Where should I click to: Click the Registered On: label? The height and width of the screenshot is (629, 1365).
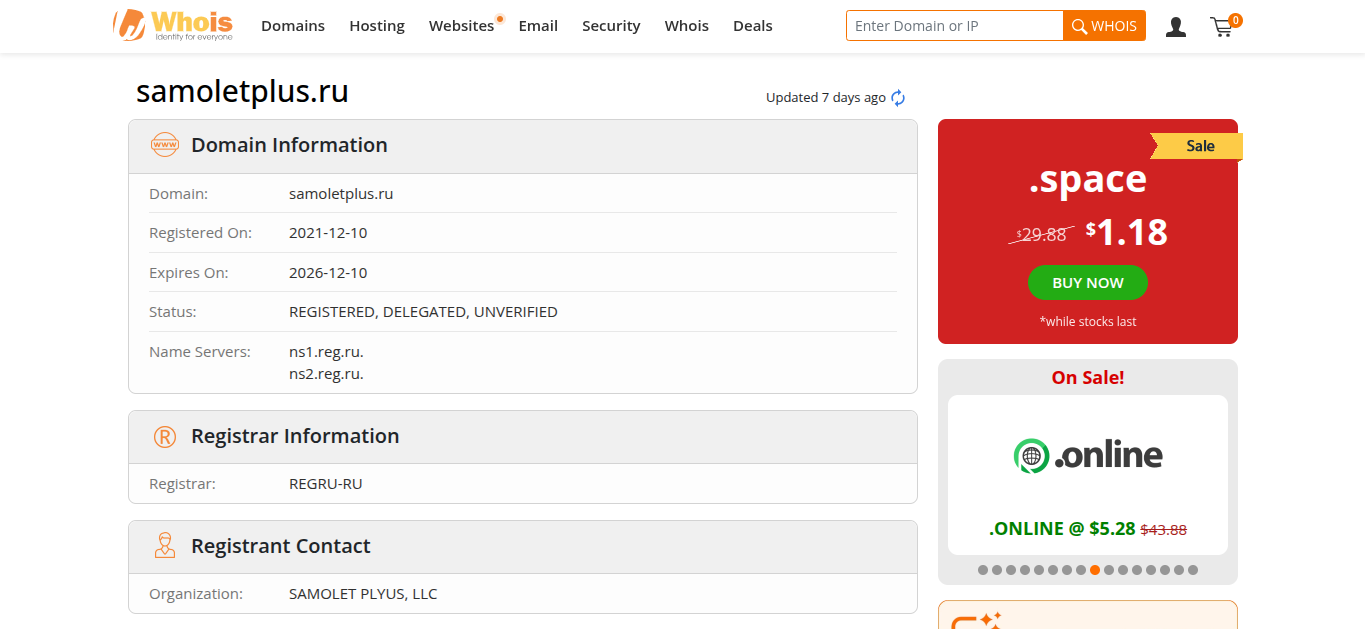[x=201, y=233]
